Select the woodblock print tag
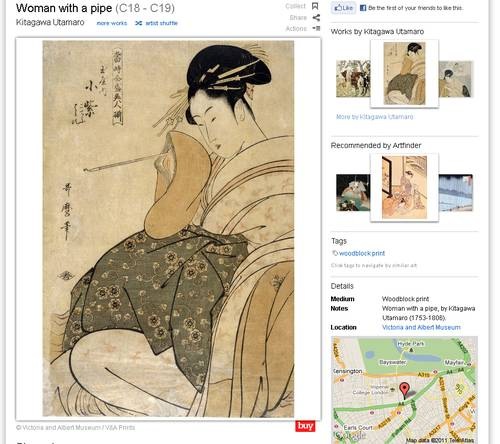Screen dimensions: 500x444 [x=362, y=253]
